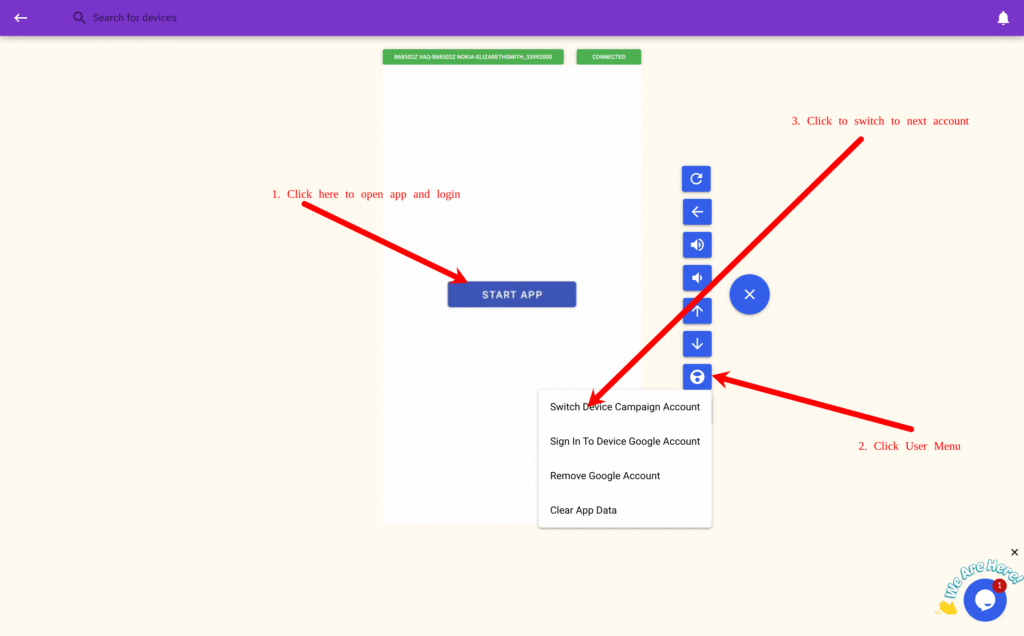This screenshot has width=1024, height=636.
Task: Open the user menu icon button
Action: [x=697, y=377]
